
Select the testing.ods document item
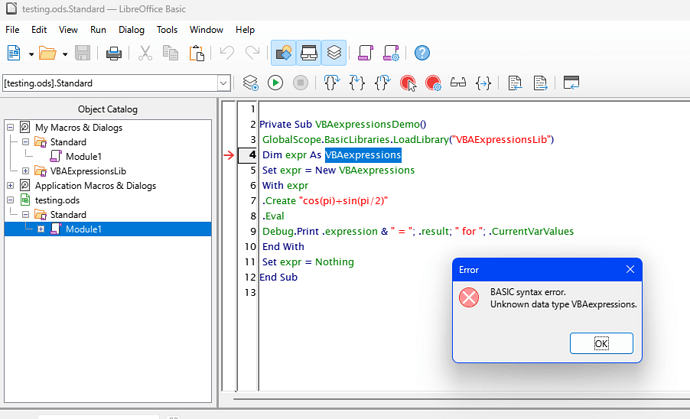point(57,200)
